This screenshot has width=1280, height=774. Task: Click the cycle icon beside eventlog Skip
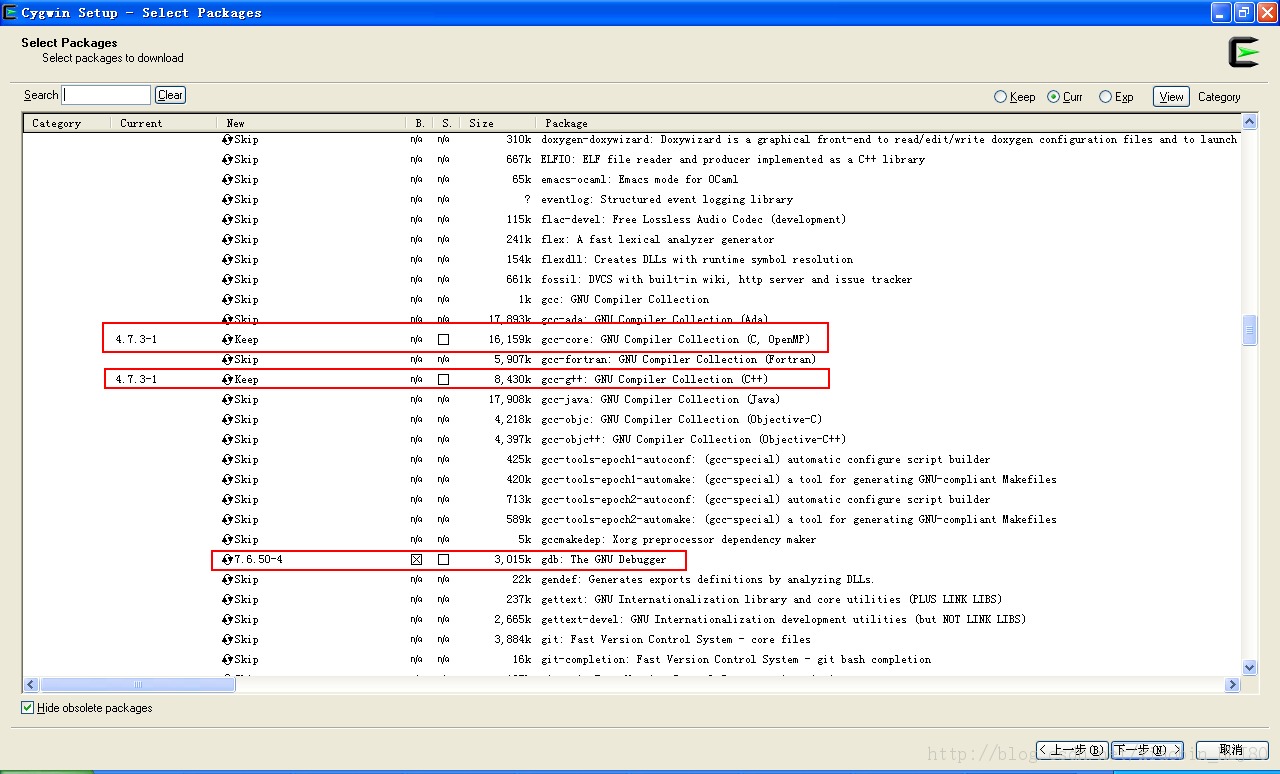tap(228, 199)
